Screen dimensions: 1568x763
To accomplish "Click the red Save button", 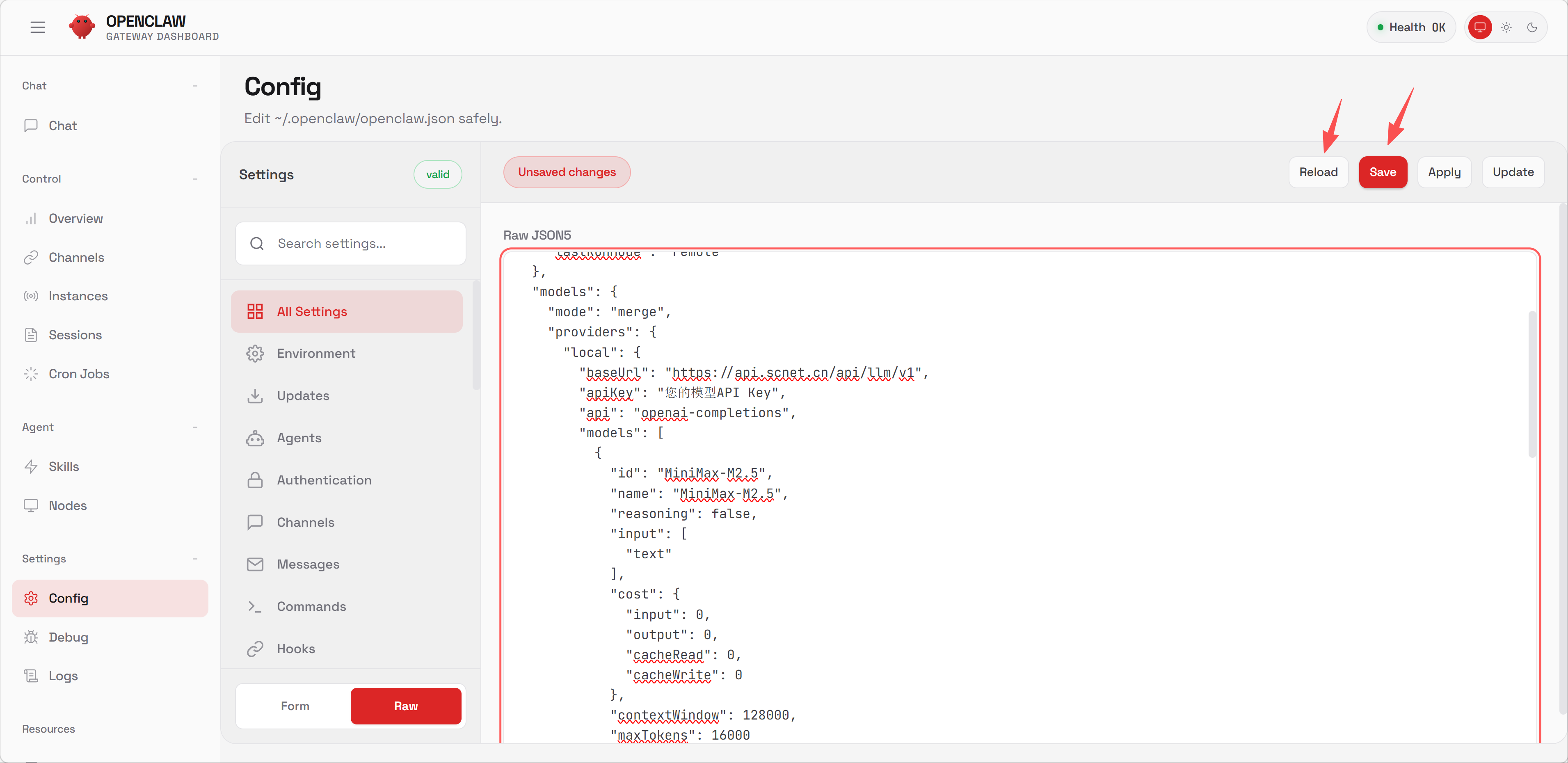I will [1382, 172].
